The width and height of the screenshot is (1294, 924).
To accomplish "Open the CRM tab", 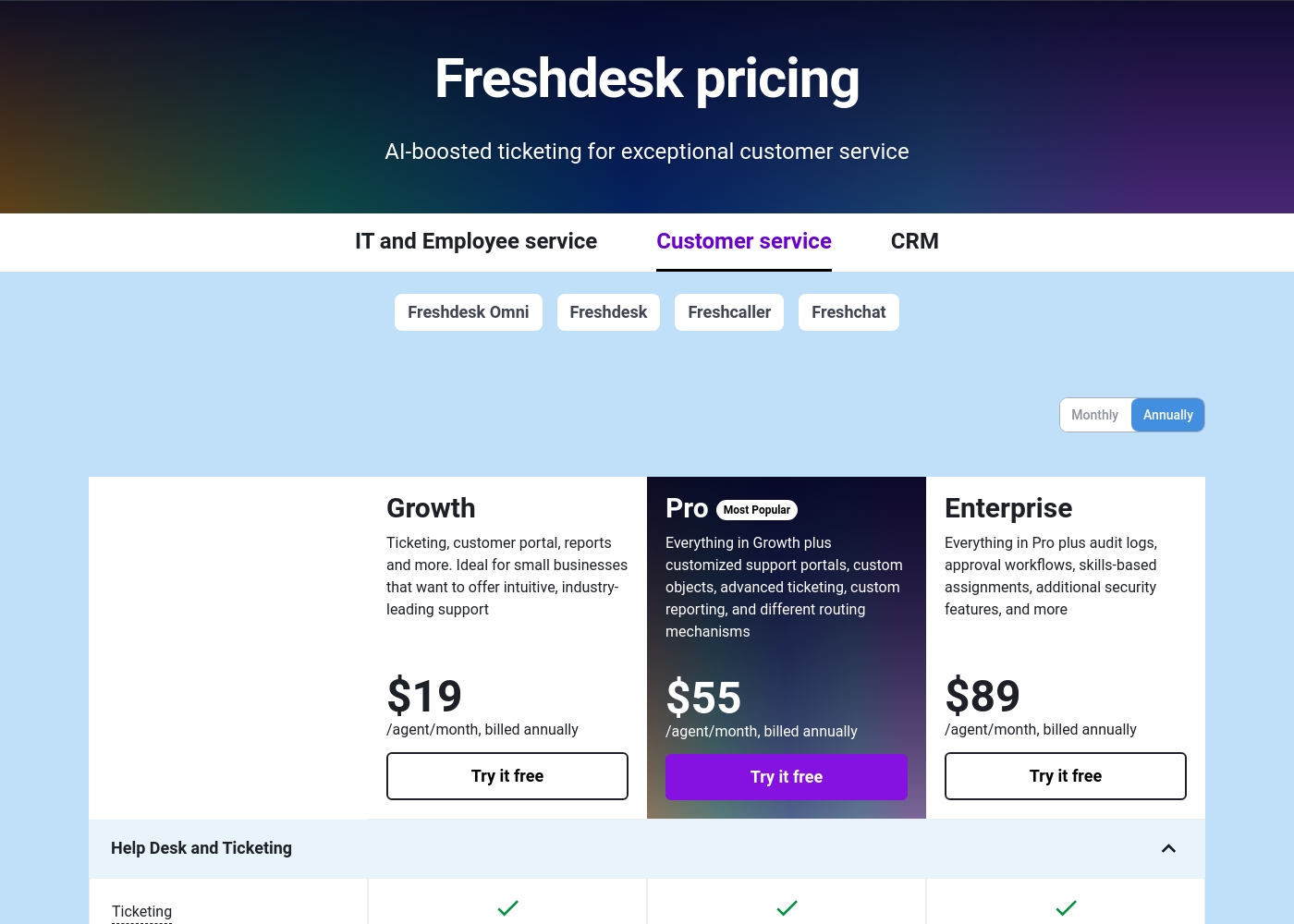I will pyautogui.click(x=915, y=241).
